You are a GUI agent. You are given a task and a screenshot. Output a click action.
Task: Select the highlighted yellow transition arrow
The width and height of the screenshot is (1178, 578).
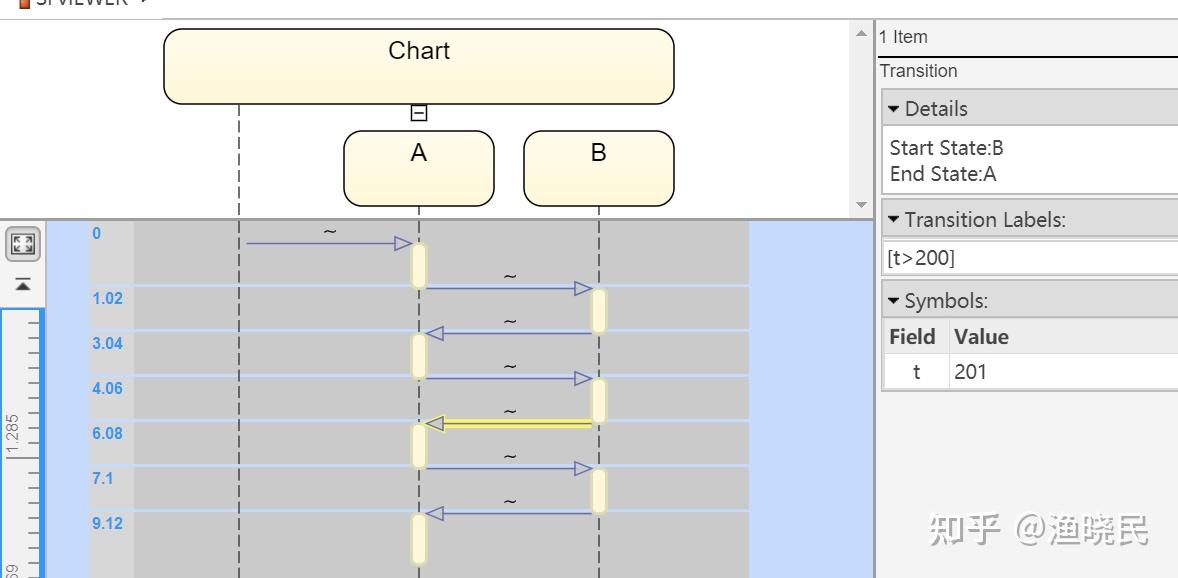pos(510,424)
